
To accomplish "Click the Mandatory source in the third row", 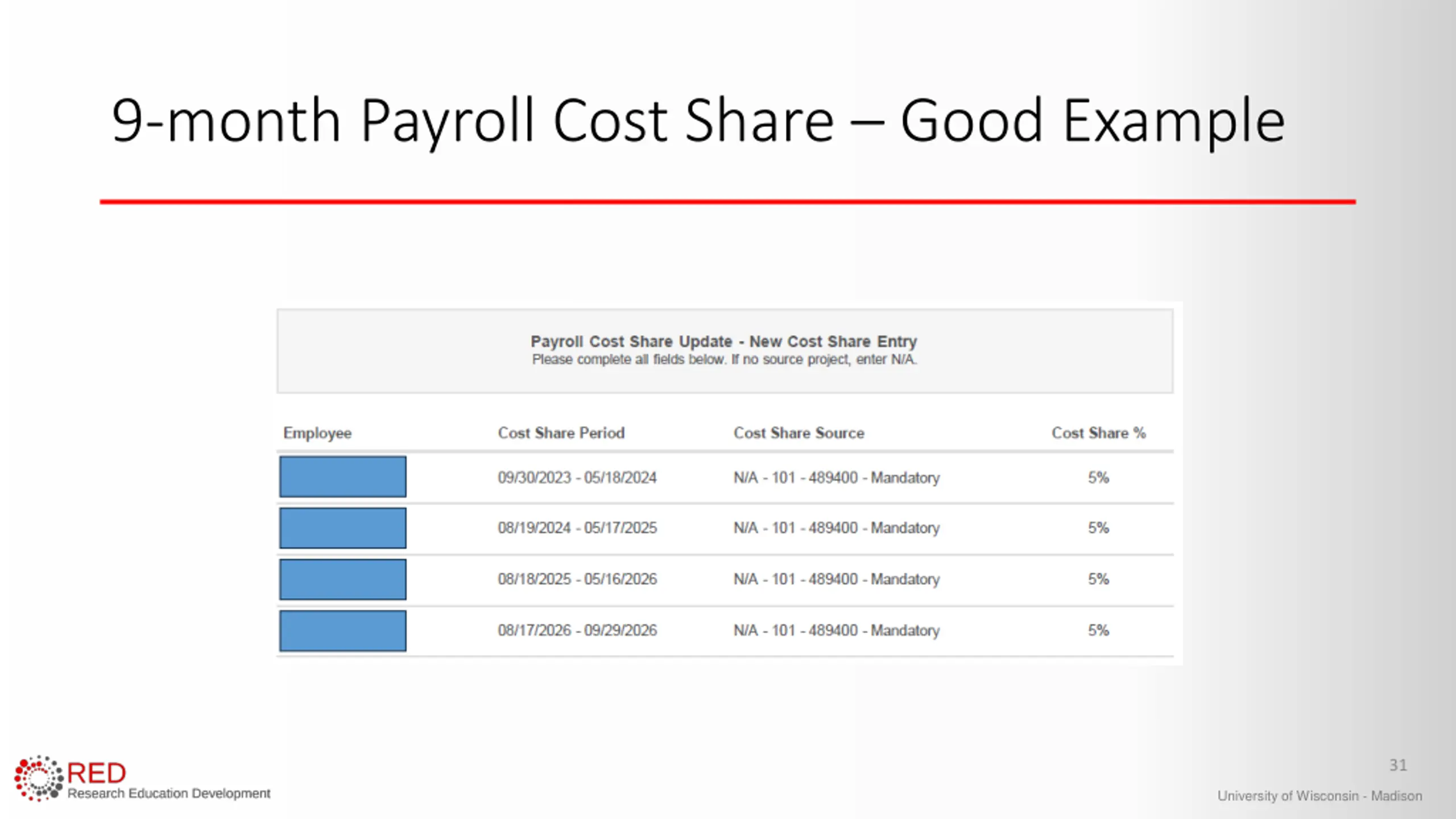I will point(836,579).
